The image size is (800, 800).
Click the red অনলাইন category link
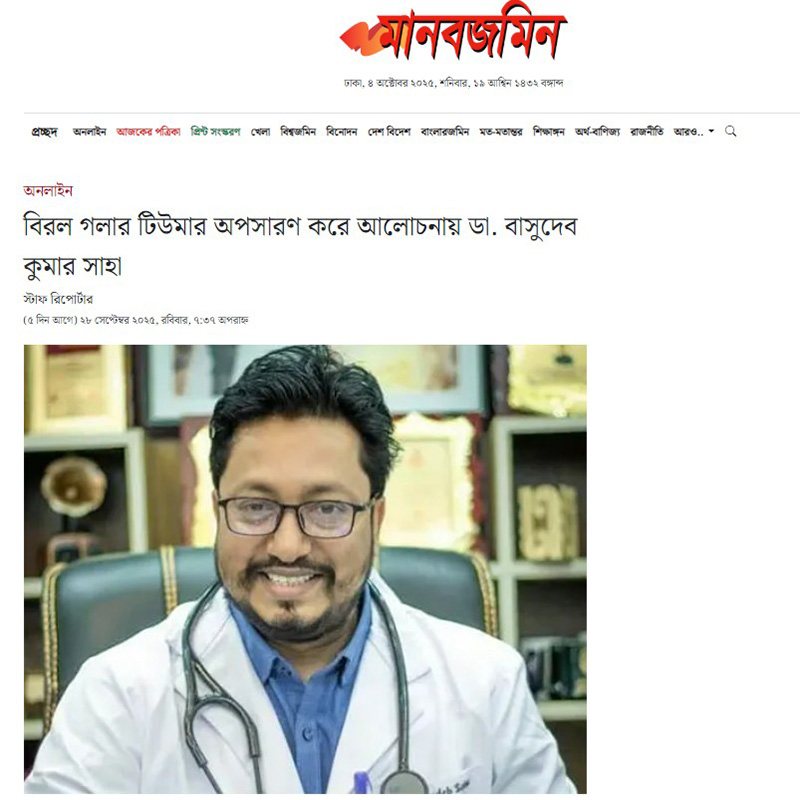tap(48, 191)
